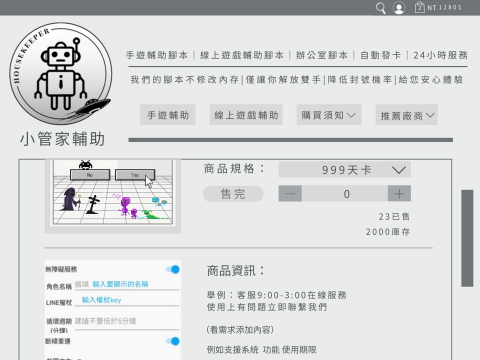
Task: Click the page vertical scrollbar handle
Action: click(x=467, y=238)
